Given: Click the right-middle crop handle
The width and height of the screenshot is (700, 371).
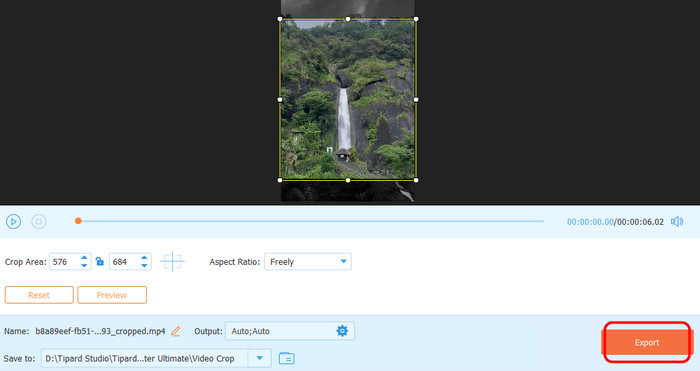Looking at the screenshot, I should pos(416,100).
